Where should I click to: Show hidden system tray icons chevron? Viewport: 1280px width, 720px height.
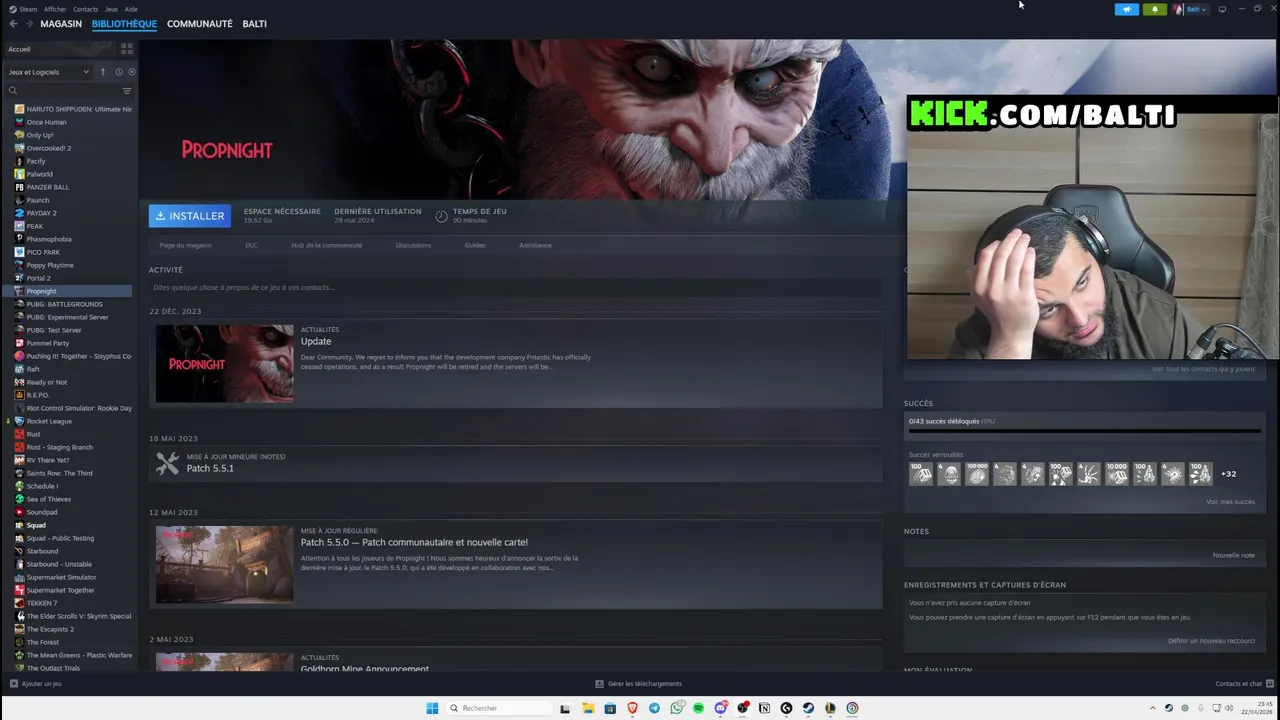(1152, 708)
